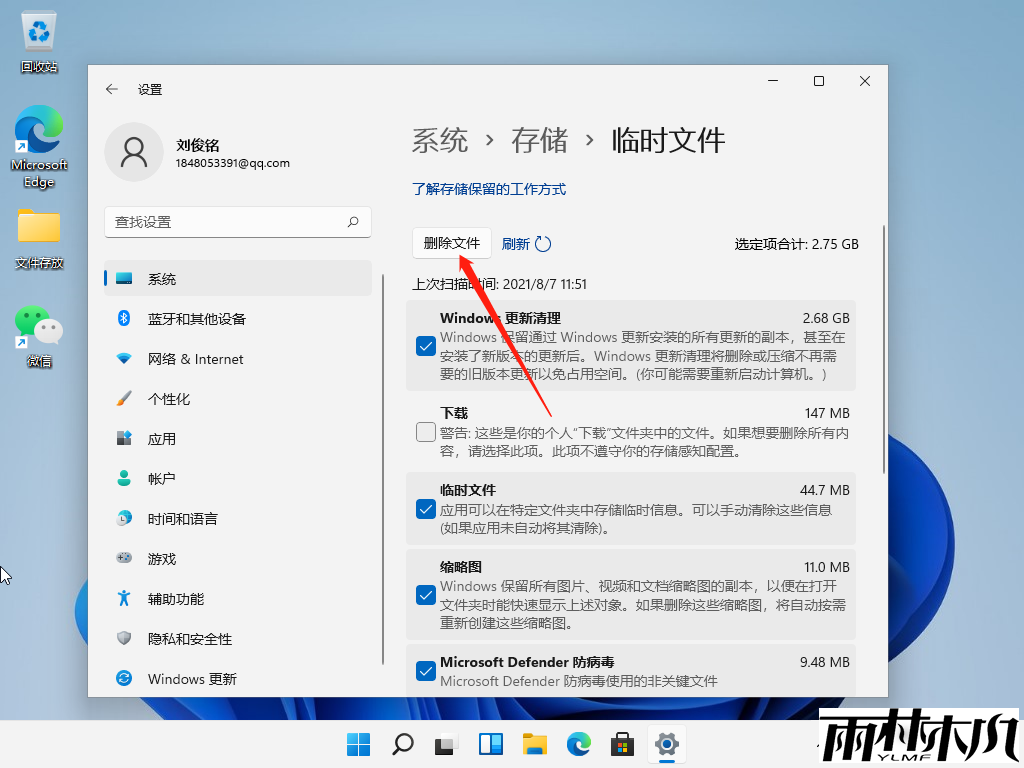Click the 查找设置 search field
Screen dimensions: 1024x768
point(237,222)
